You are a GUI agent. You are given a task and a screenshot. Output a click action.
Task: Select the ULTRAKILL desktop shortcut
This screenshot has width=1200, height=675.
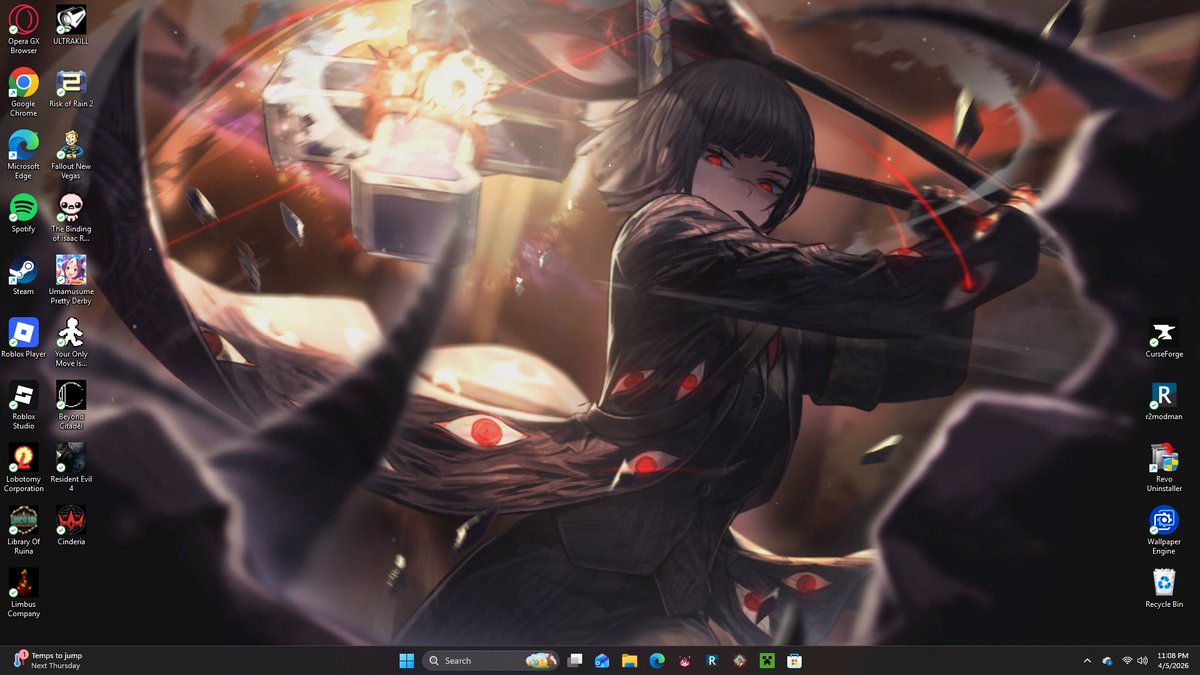tap(71, 24)
